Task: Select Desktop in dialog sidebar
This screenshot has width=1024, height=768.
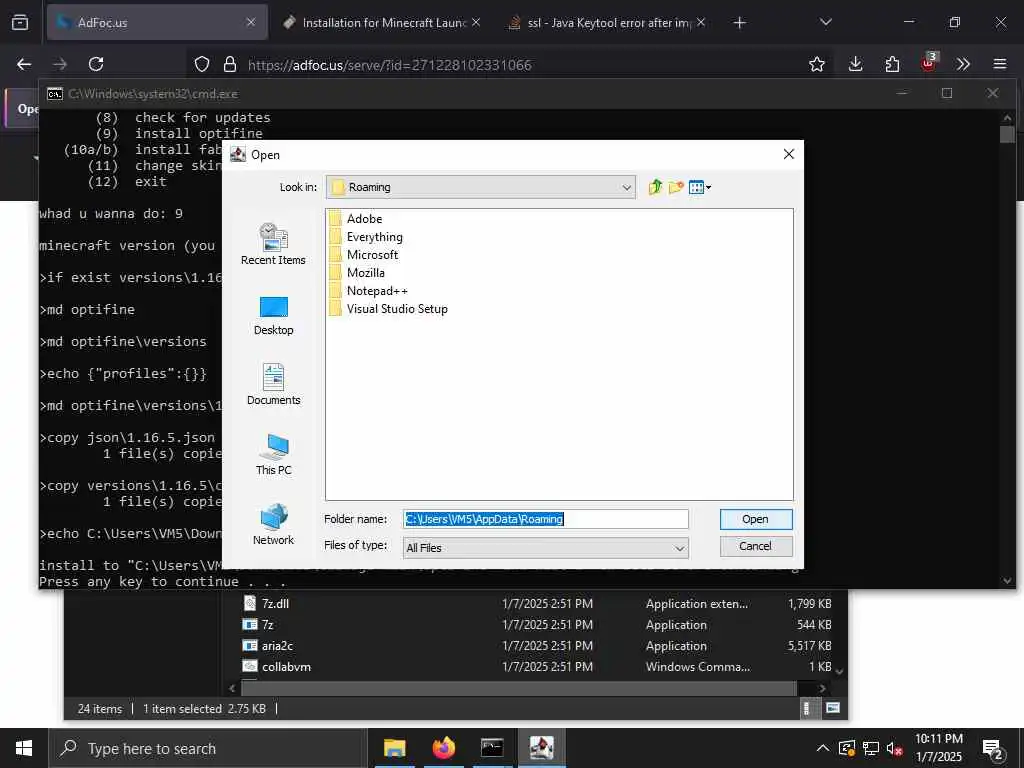Action: (x=273, y=316)
